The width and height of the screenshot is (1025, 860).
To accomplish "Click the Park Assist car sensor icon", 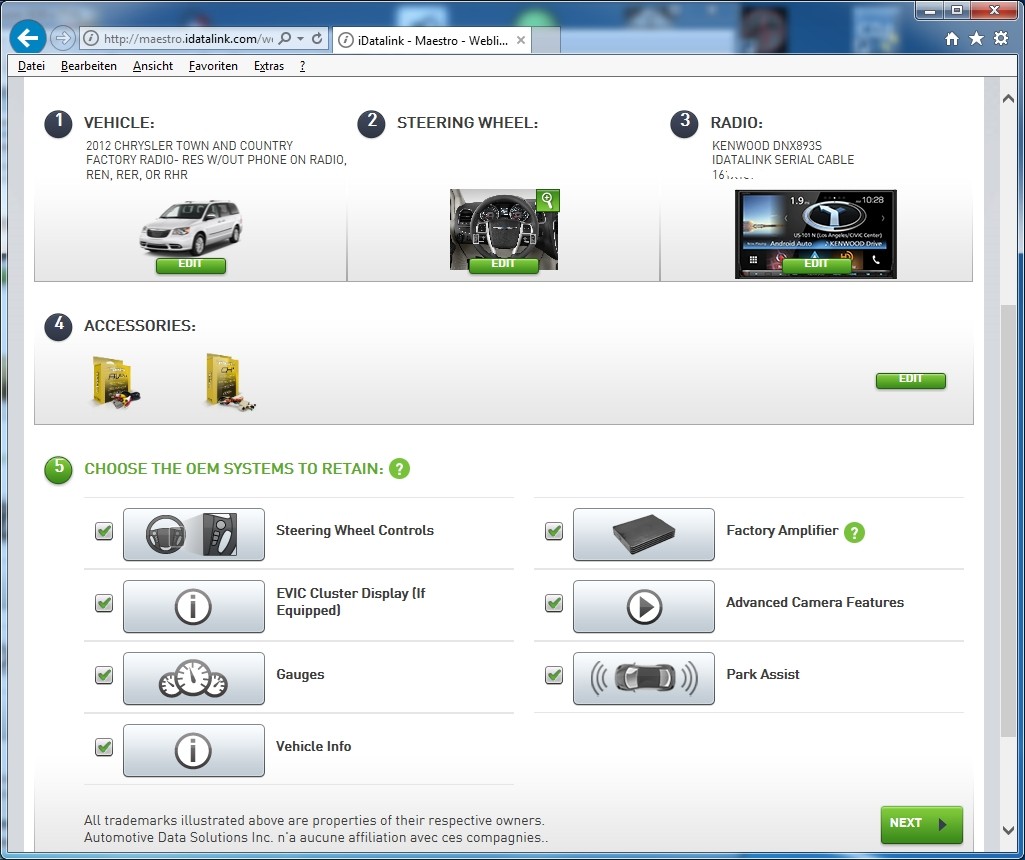I will coord(644,678).
